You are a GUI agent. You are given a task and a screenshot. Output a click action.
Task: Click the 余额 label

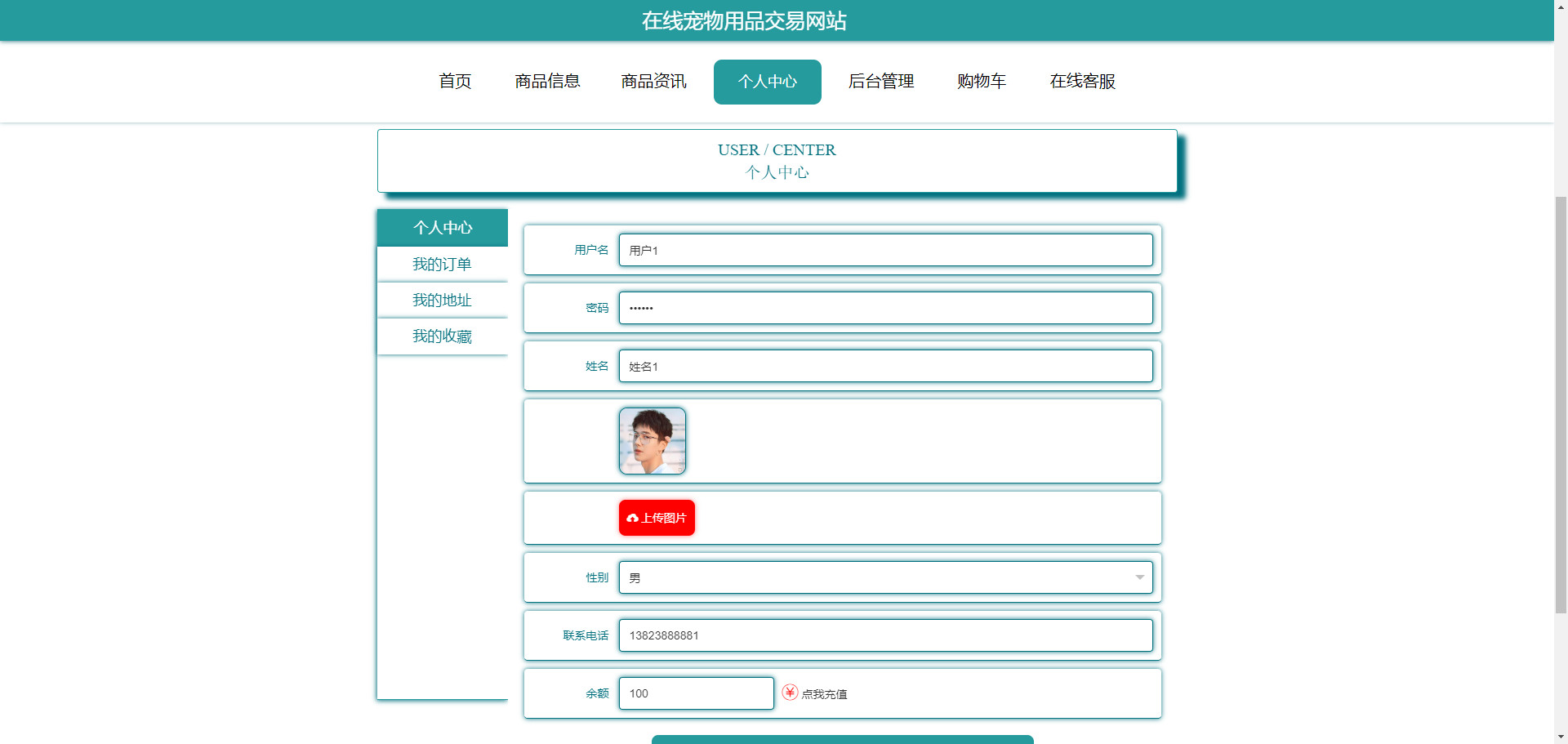[x=597, y=693]
